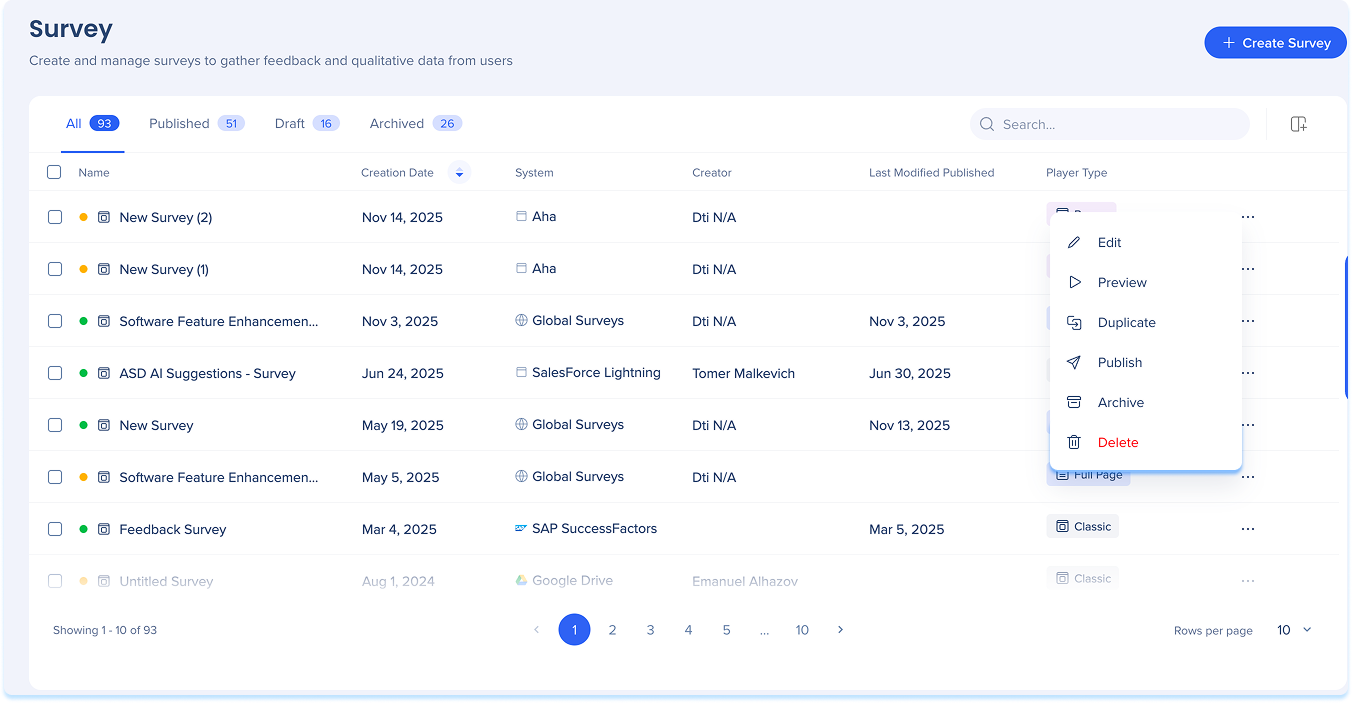Viewport: 1352px width, 703px height.
Task: Click the Archive box icon in menu
Action: pos(1074,403)
